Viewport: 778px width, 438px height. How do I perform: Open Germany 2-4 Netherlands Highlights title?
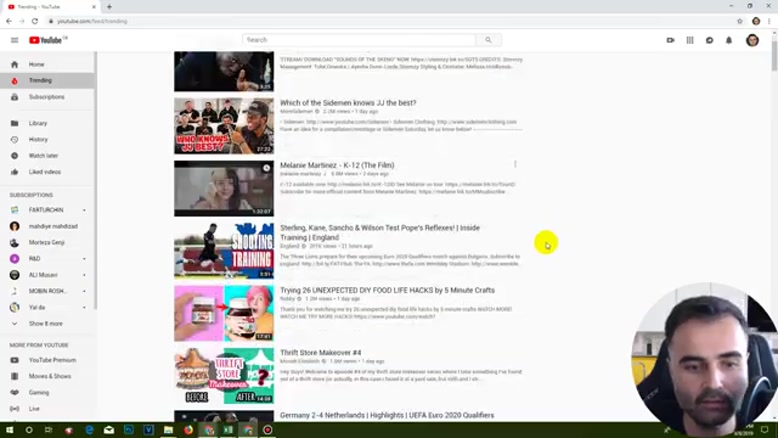click(387, 415)
